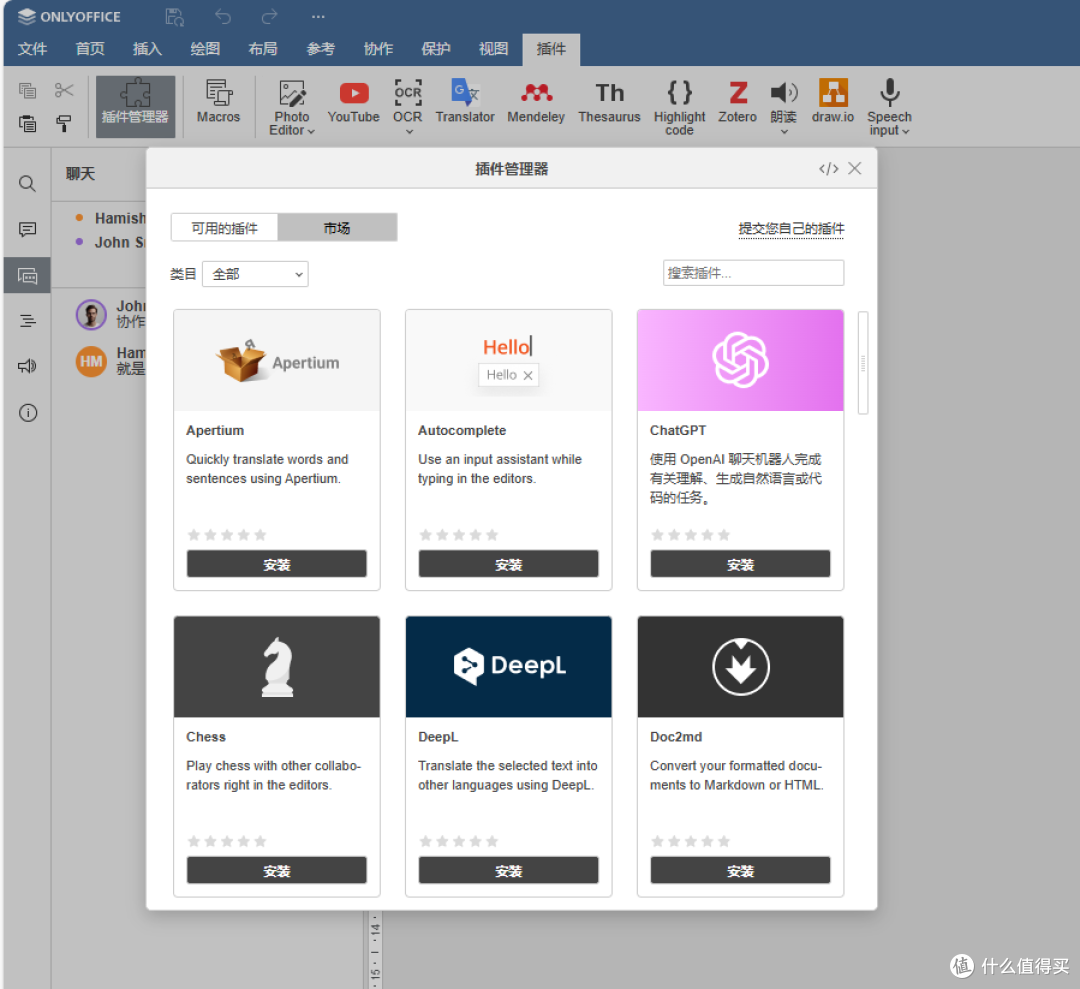
Task: Open the Zotero plugin
Action: point(738,102)
